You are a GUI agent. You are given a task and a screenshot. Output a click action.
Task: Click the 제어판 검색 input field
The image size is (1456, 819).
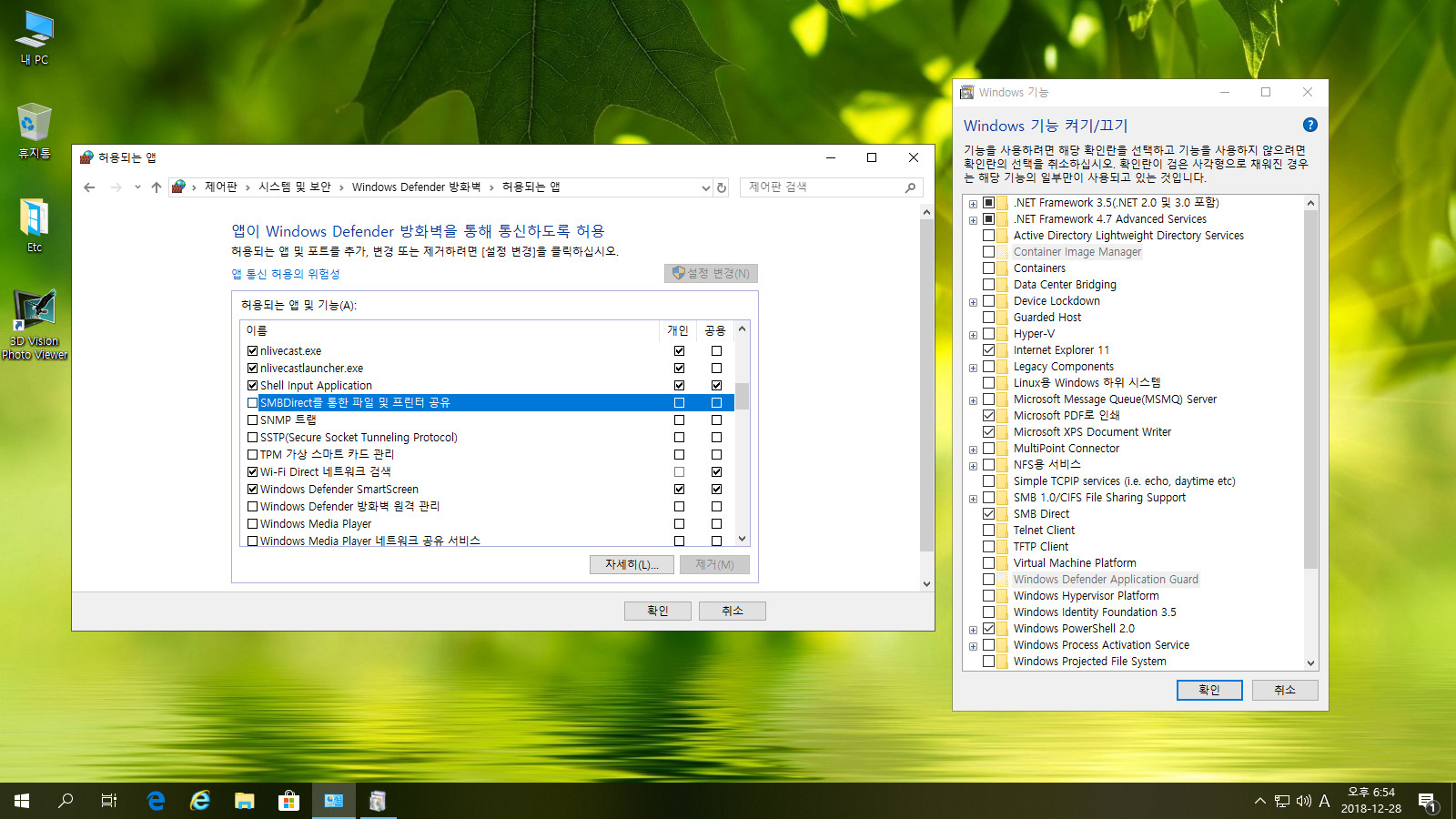pyautogui.click(x=824, y=187)
